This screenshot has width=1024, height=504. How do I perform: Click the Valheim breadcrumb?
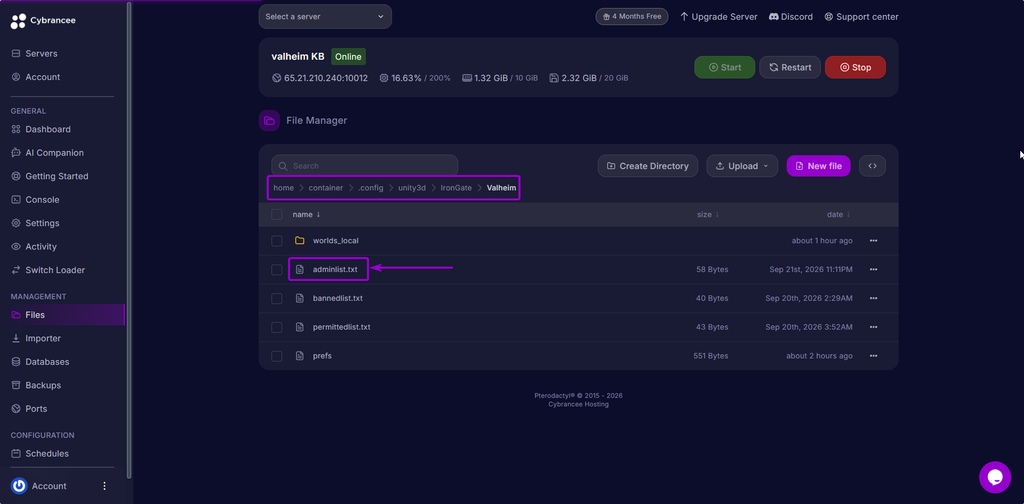coord(502,188)
